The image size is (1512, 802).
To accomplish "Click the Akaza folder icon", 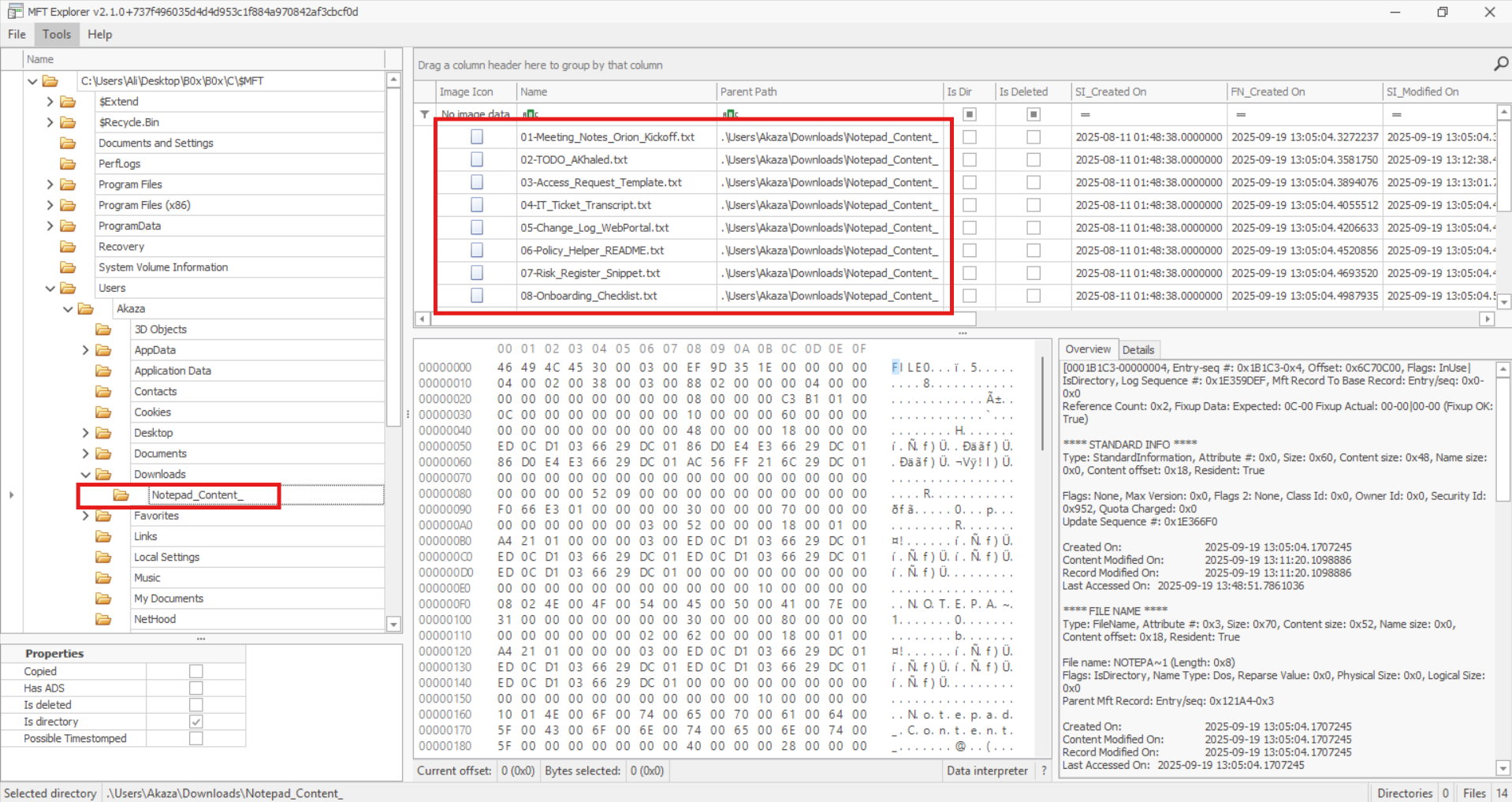I will (x=86, y=308).
